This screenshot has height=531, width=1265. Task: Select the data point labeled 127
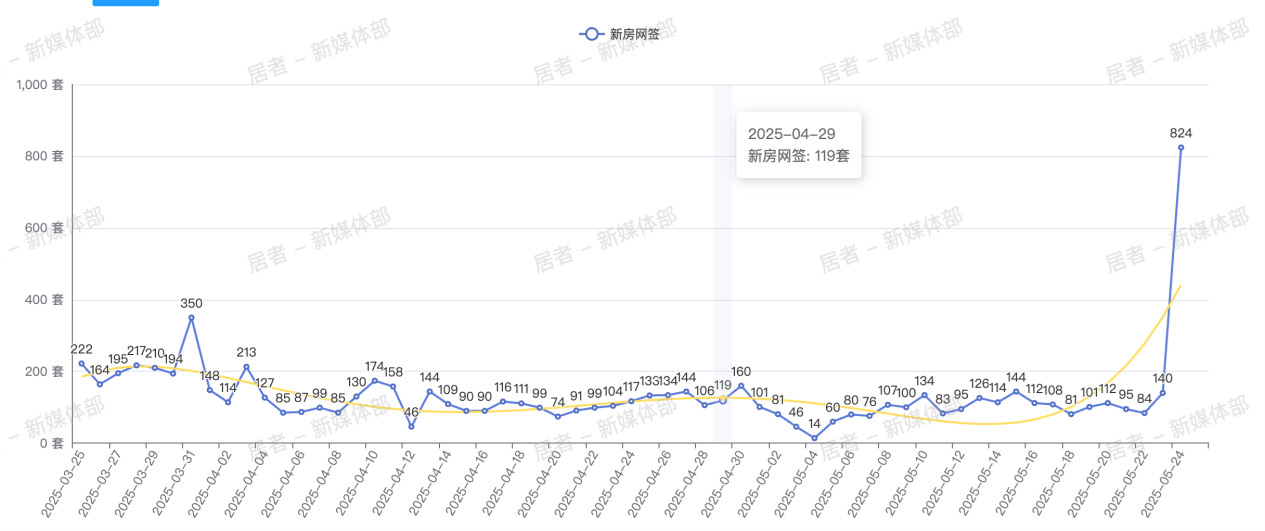click(264, 397)
